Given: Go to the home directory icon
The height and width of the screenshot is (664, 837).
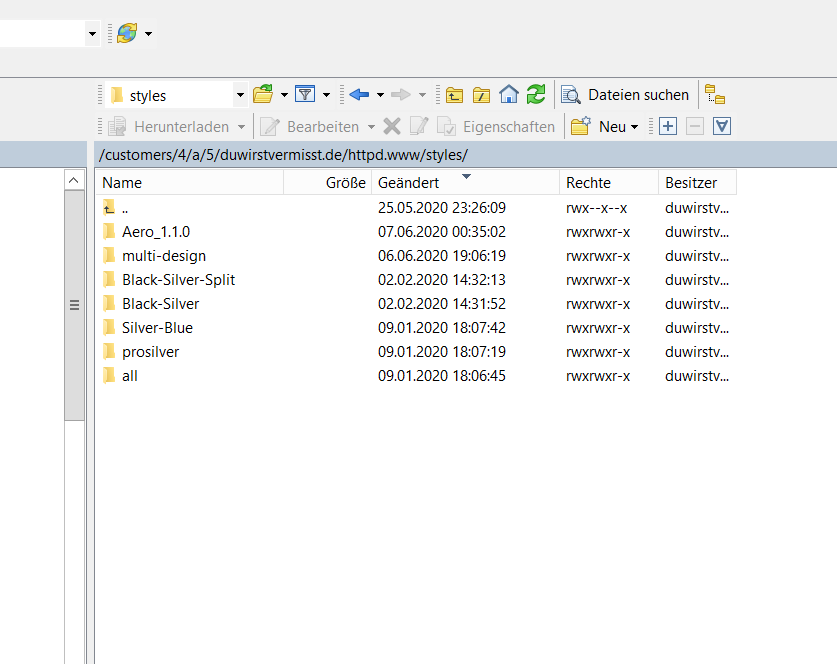Looking at the screenshot, I should [x=509, y=94].
